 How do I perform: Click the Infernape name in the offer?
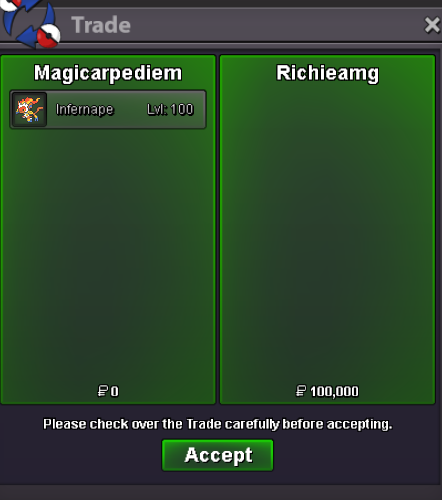[x=85, y=109]
